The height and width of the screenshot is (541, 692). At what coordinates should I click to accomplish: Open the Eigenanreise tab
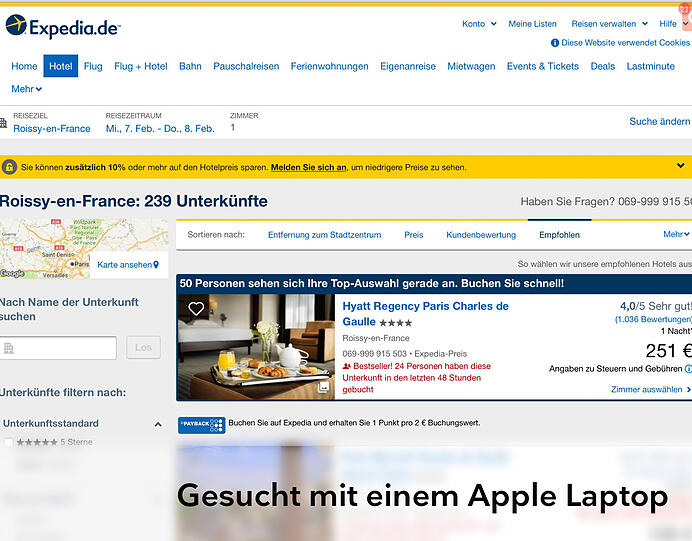point(408,66)
